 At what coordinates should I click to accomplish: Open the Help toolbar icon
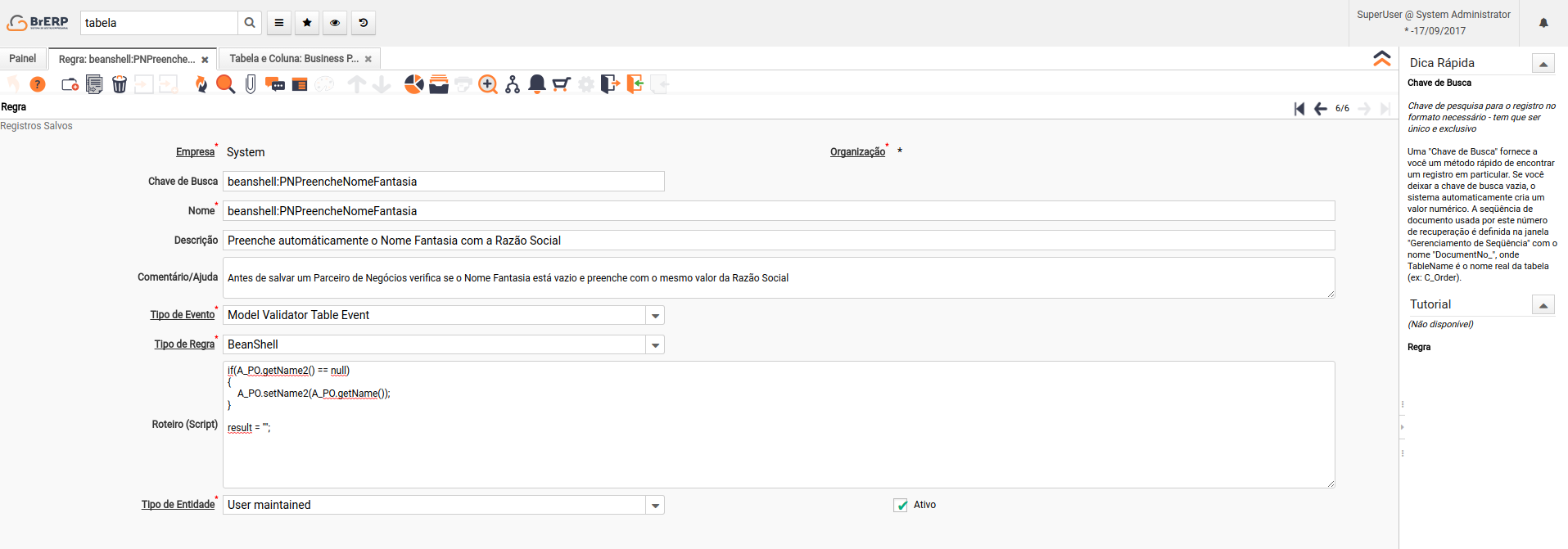38,84
